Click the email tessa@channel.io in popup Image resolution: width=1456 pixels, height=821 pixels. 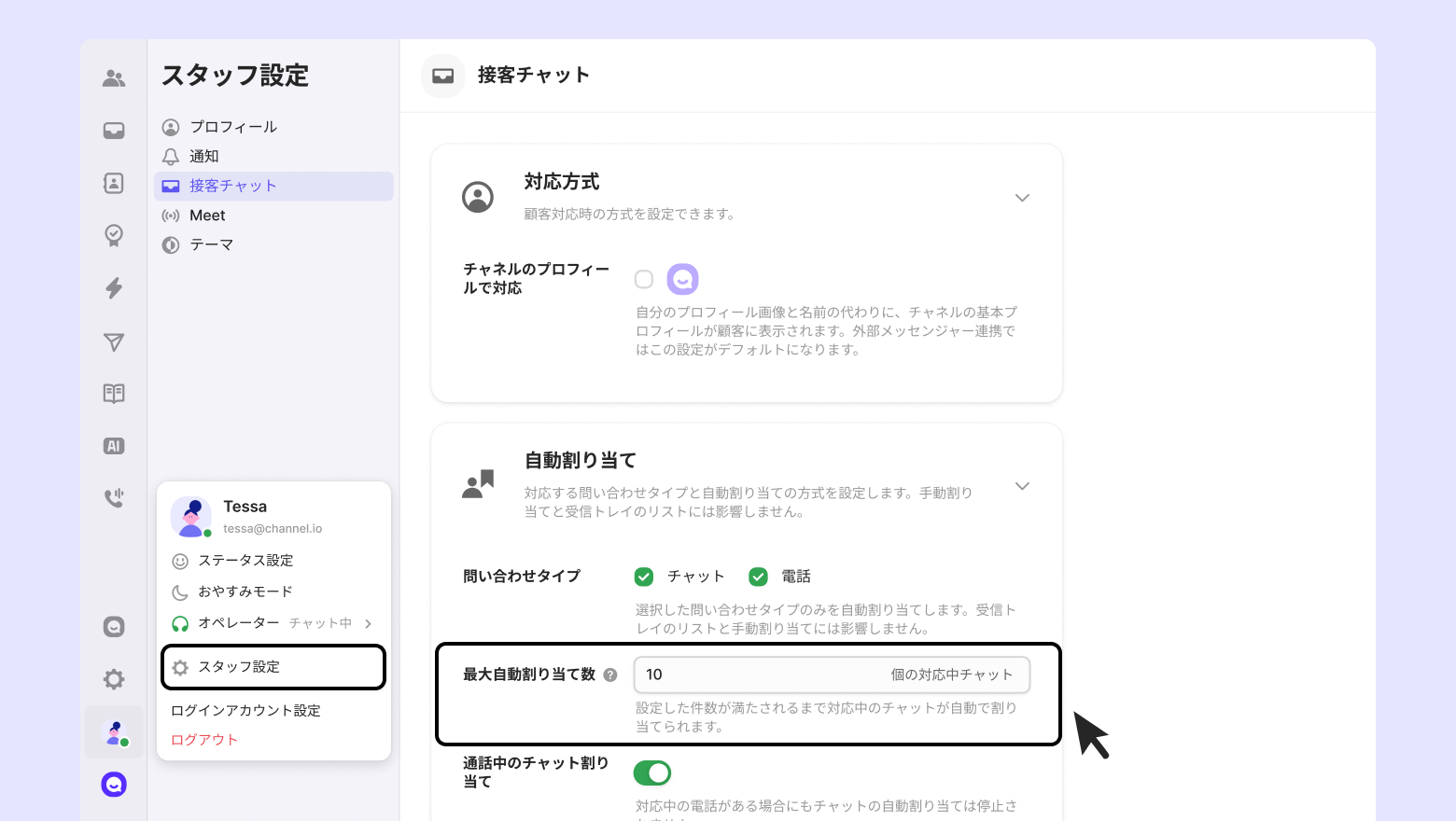tap(273, 528)
